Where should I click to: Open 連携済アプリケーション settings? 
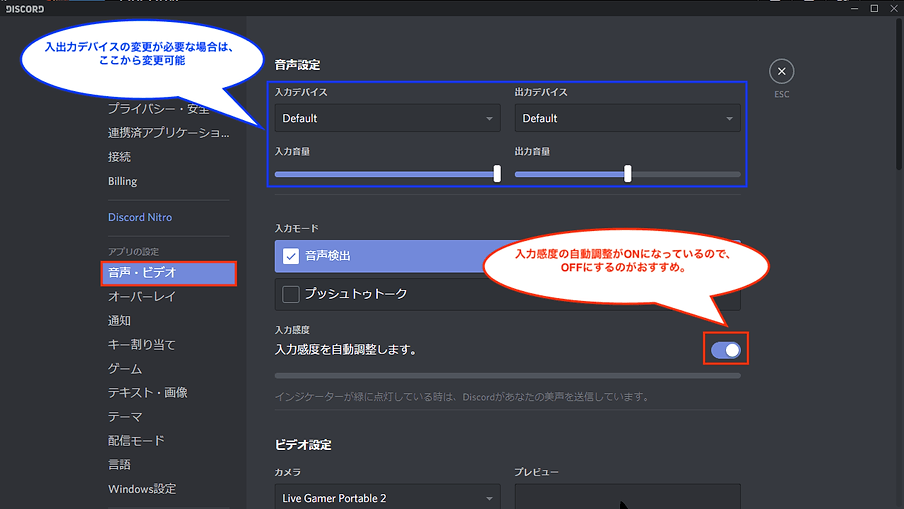tap(168, 133)
